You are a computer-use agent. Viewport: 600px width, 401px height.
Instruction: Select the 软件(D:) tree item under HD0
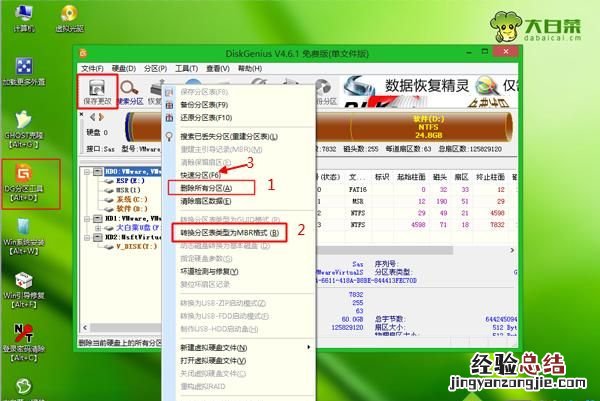pos(132,209)
